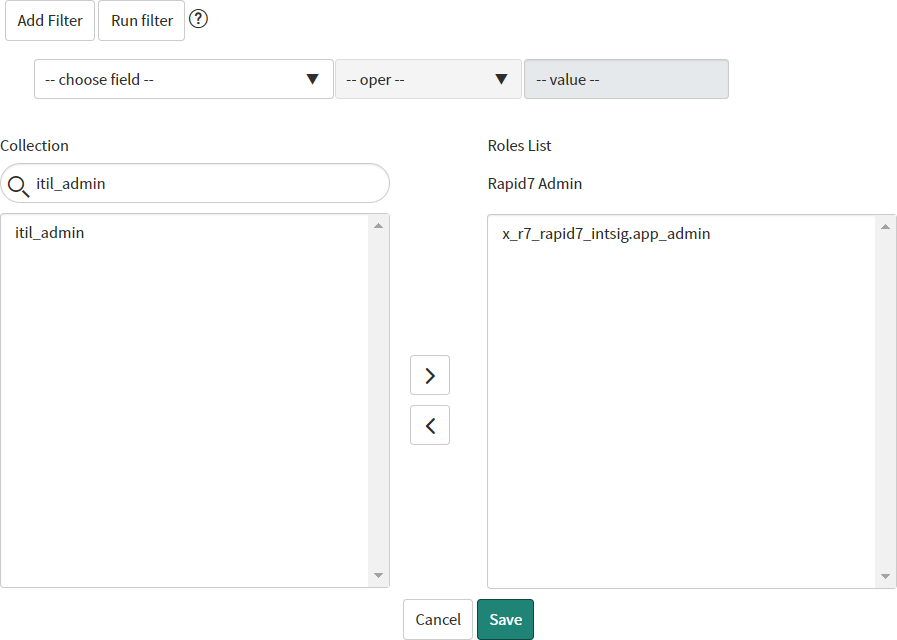The image size is (897, 640).
Task: Click the add-to-list right arrow button
Action: pos(430,375)
